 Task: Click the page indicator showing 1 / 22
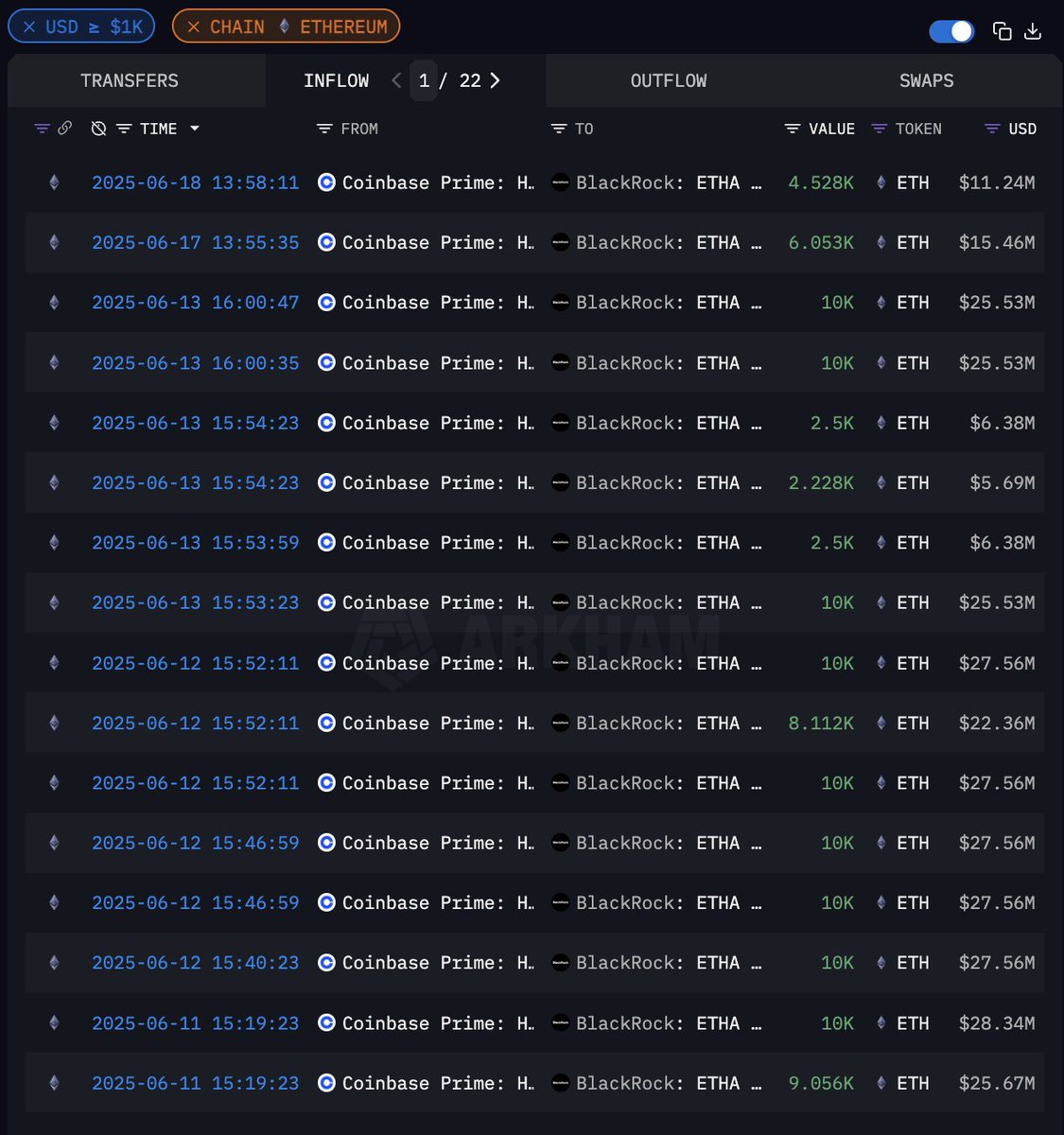tap(445, 80)
